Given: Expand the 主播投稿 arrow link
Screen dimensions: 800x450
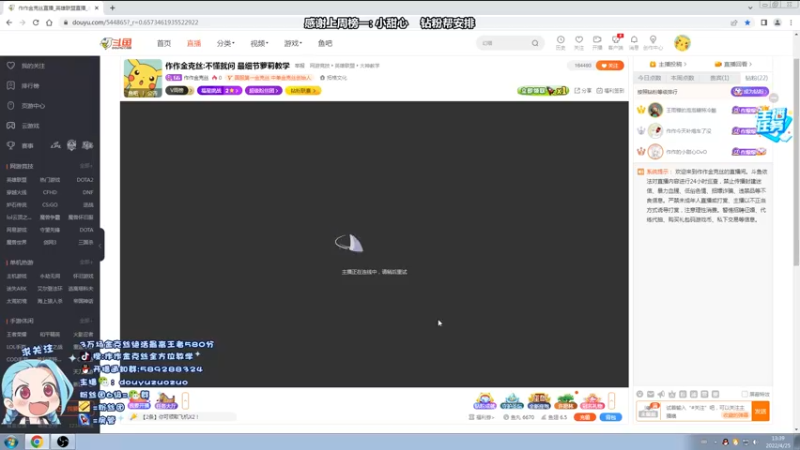Looking at the screenshot, I should (668, 64).
